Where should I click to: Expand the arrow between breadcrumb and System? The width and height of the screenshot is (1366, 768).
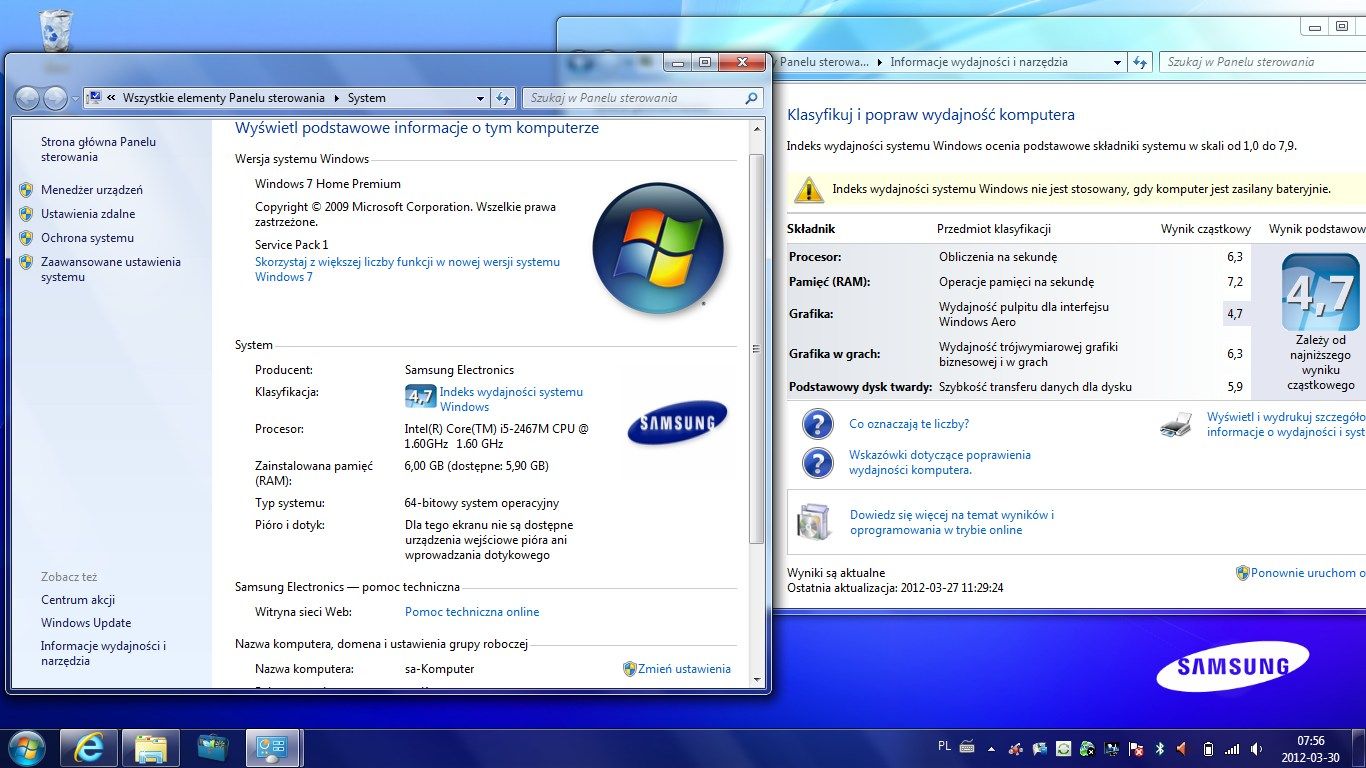coord(337,98)
